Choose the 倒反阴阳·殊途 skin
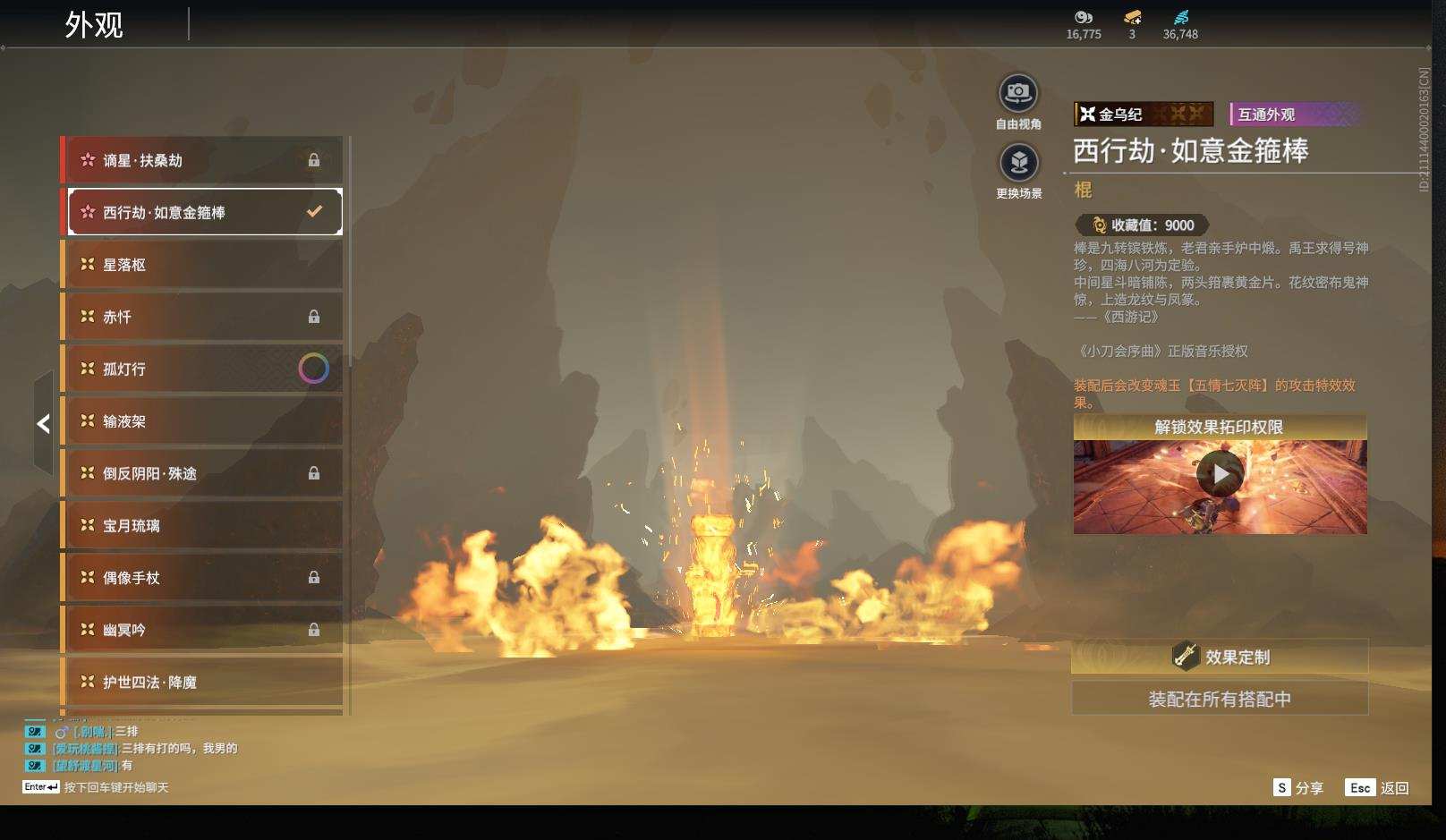The width and height of the screenshot is (1446, 840). tap(202, 473)
